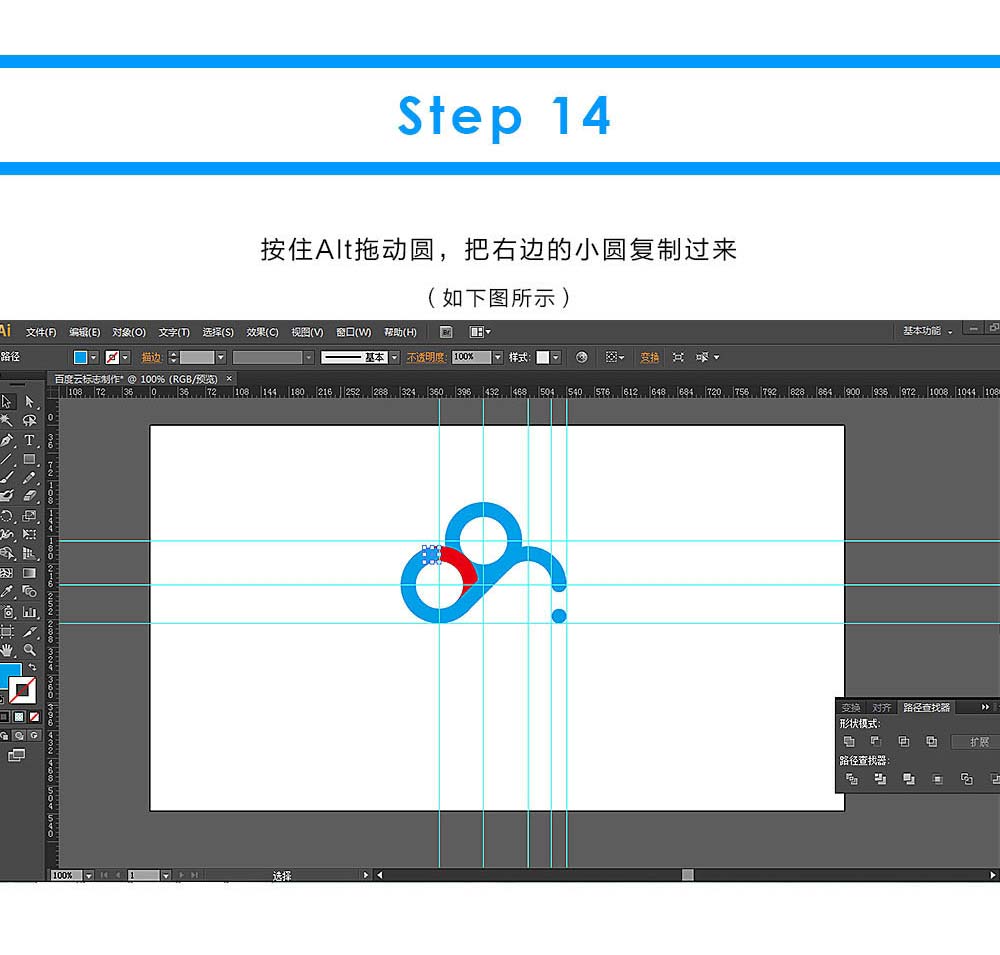Click the Merge pathfinder icon
Viewport: 1000px width, 955px height.
tap(909, 779)
